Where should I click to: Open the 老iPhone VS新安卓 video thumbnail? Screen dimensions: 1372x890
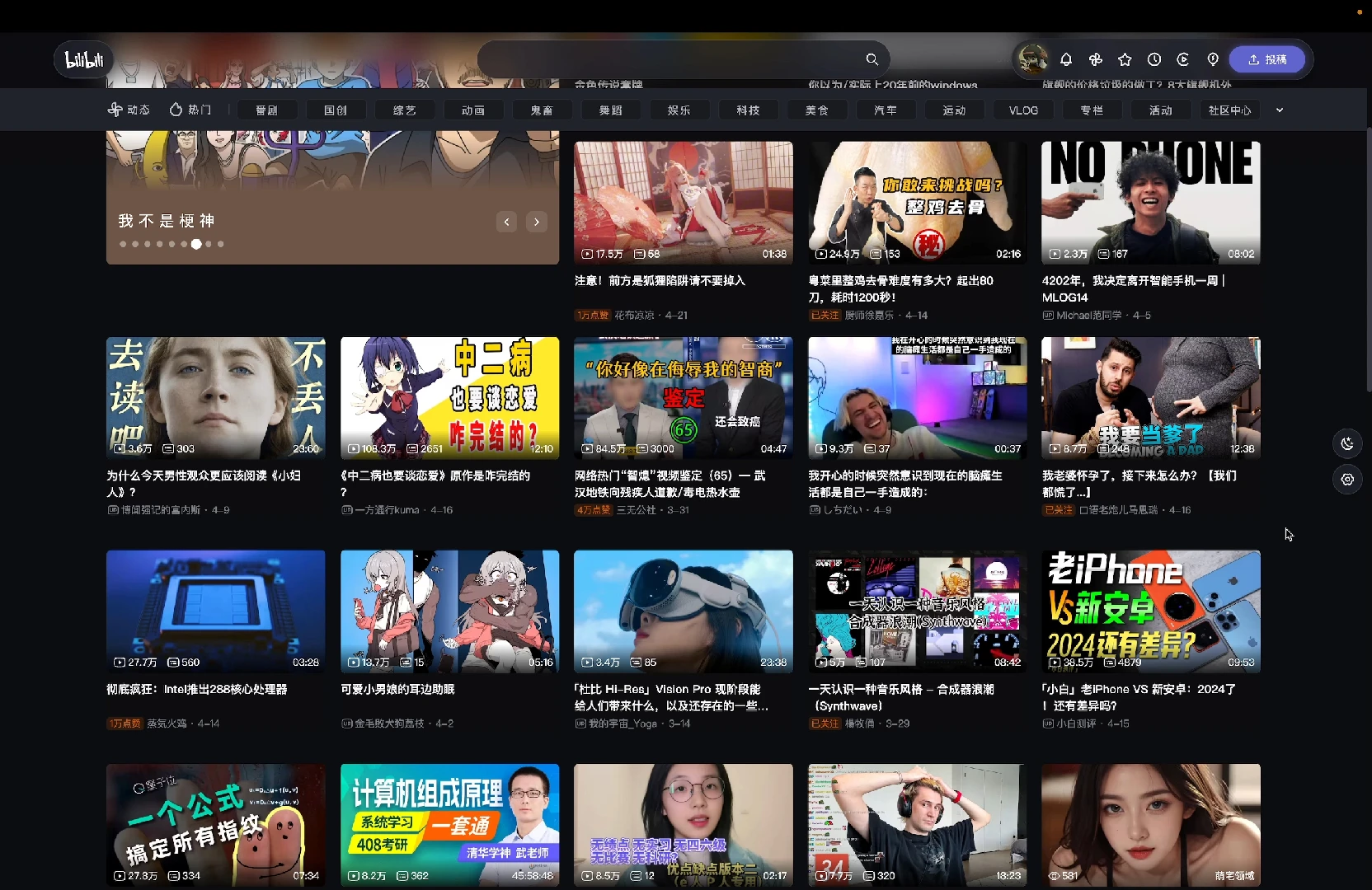click(x=1151, y=611)
